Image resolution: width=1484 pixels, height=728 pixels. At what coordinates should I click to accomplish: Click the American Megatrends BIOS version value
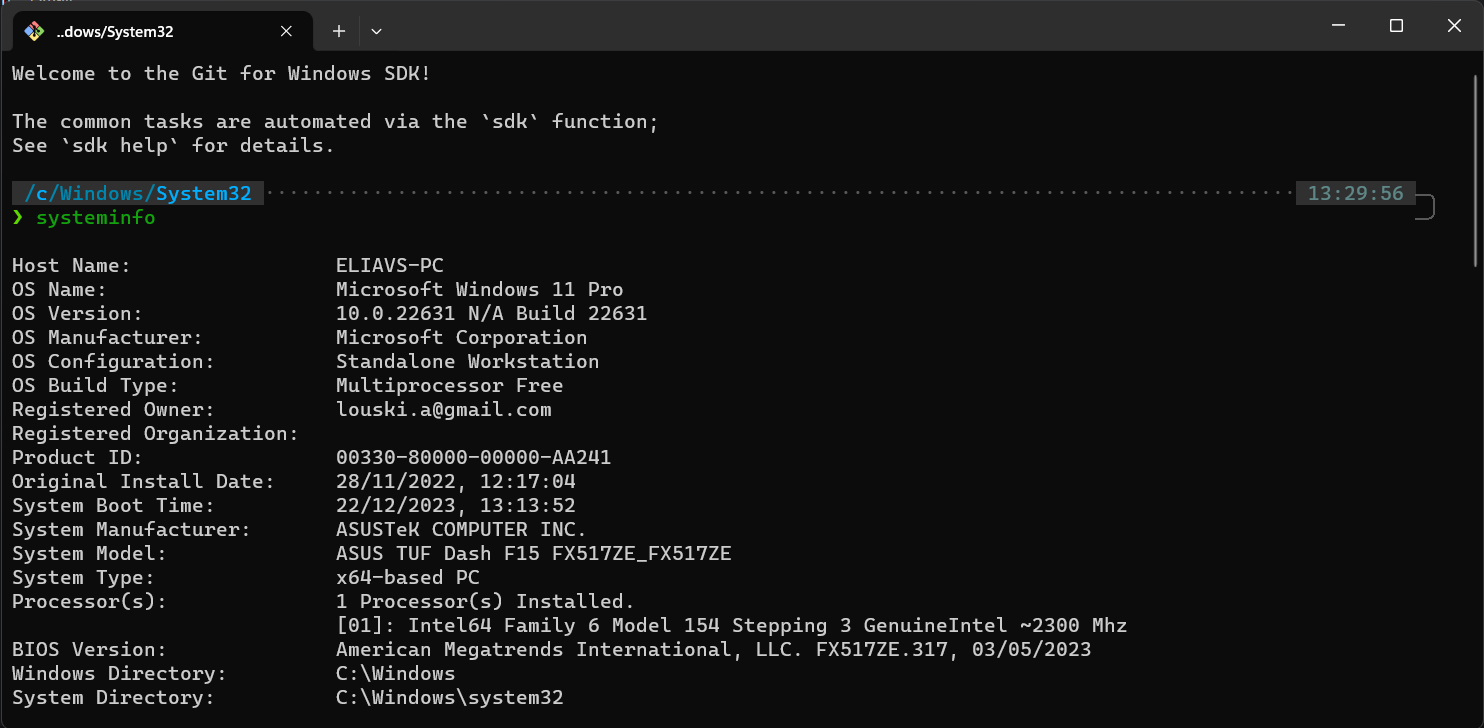(714, 649)
